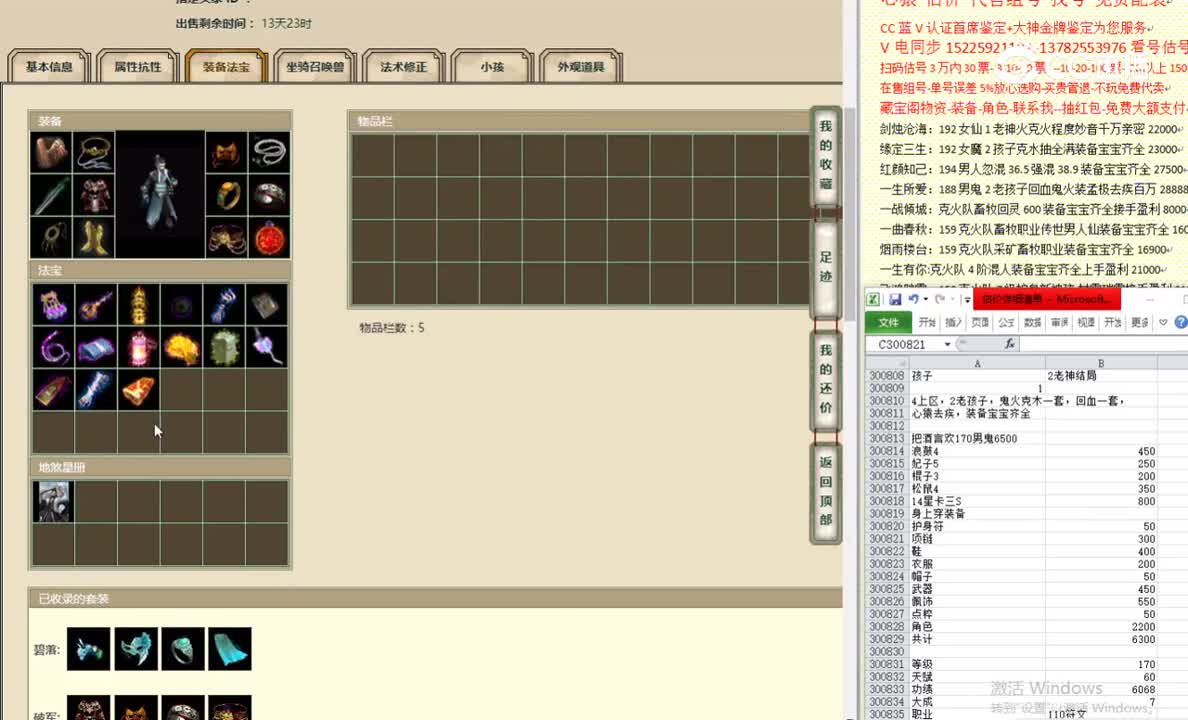Click the gold ring with green gem
Viewport: 1188px width, 720px height.
[227, 196]
